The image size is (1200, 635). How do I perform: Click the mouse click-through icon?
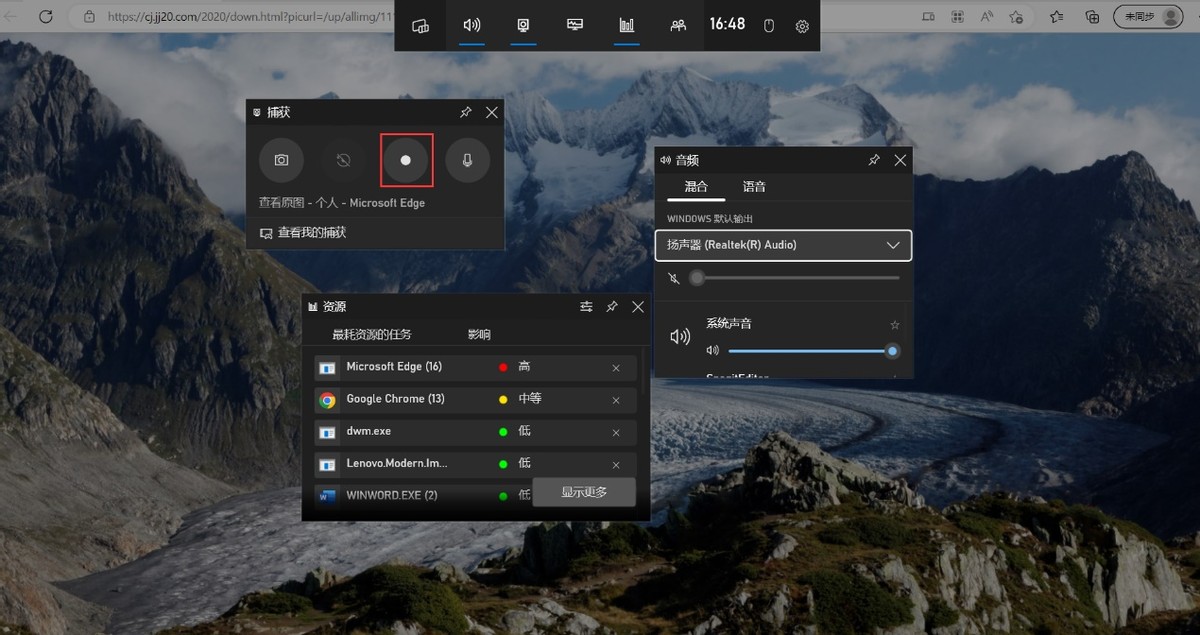[769, 26]
